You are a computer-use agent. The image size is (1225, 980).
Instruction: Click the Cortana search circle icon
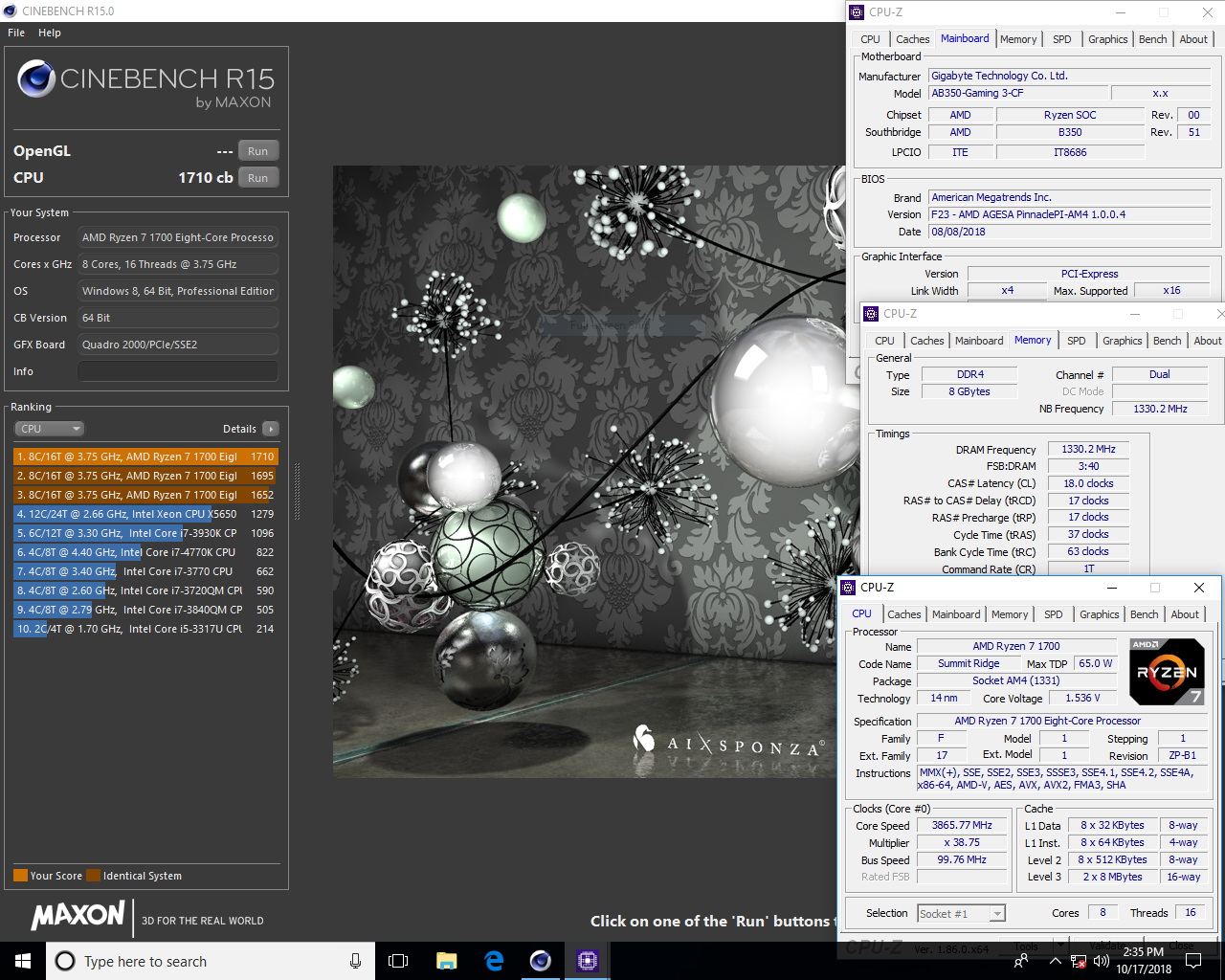65,961
